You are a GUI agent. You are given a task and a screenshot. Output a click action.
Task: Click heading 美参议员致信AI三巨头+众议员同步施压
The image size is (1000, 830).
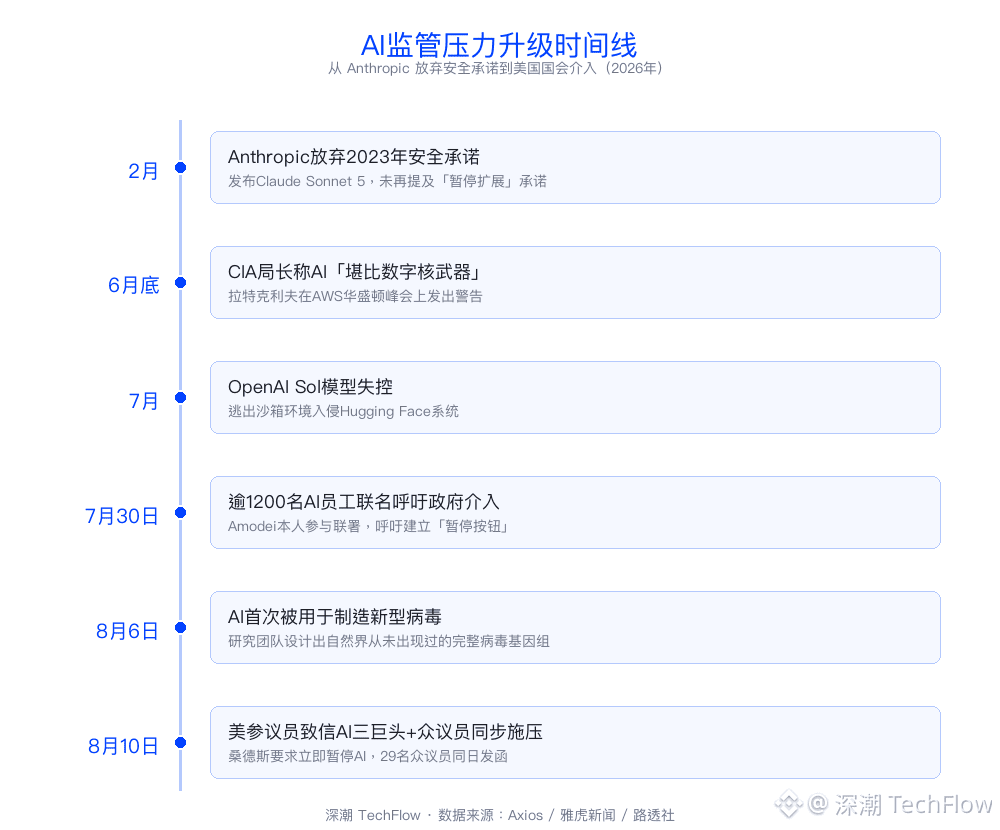[385, 732]
